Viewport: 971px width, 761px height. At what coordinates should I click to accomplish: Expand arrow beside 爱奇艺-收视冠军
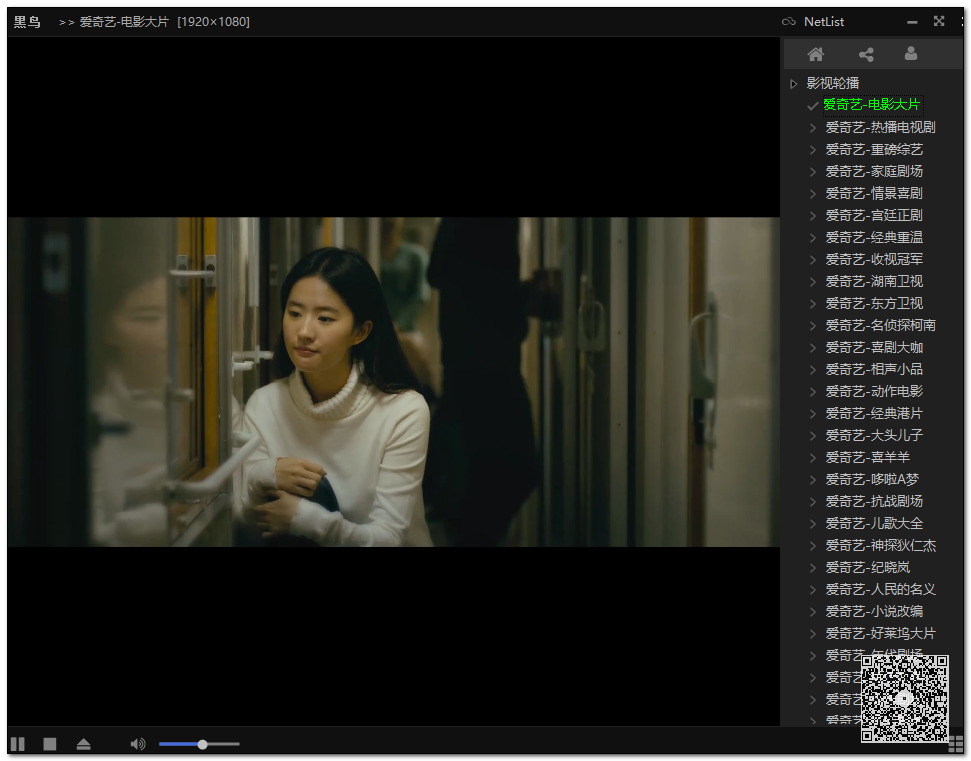tap(812, 259)
